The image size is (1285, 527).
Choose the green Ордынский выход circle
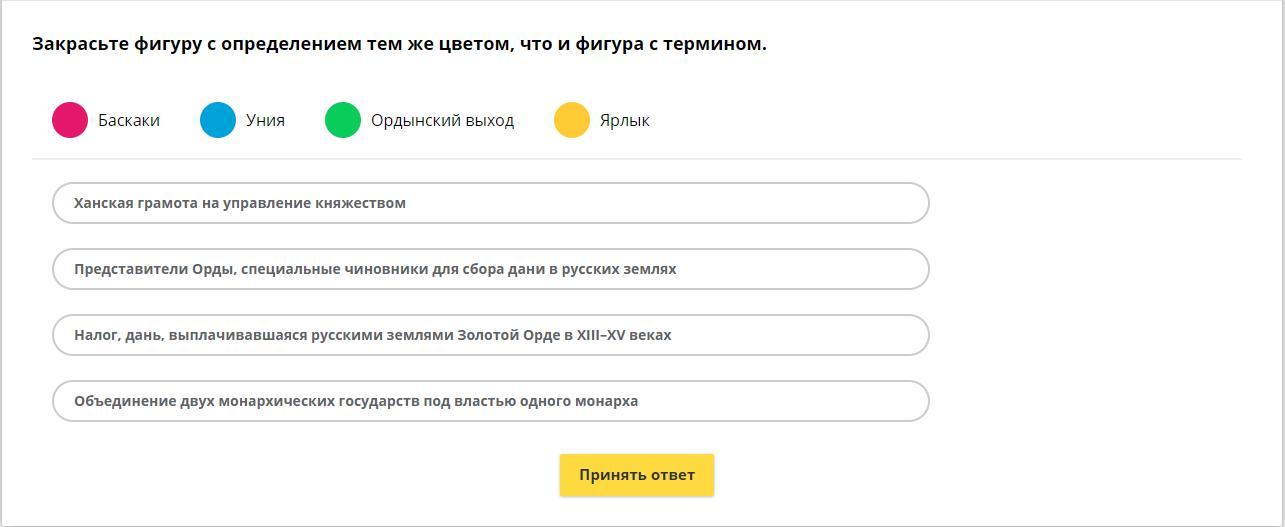(343, 120)
